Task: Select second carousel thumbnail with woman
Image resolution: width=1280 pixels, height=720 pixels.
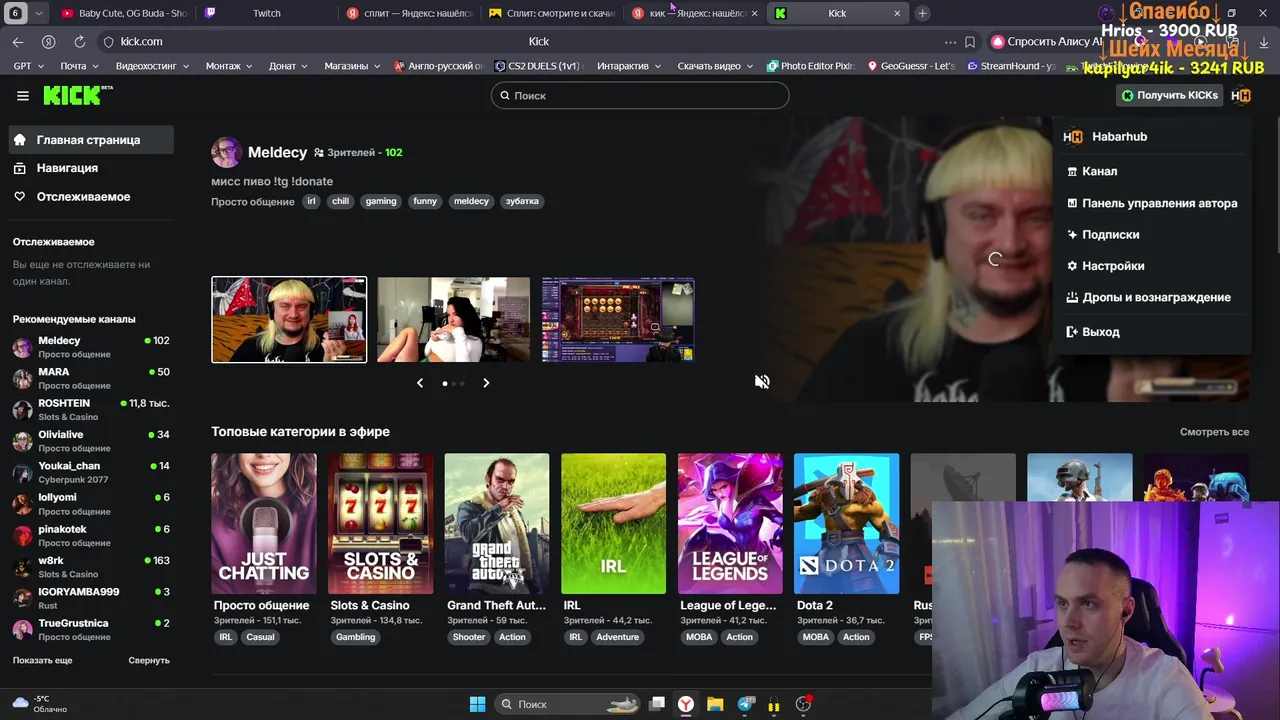Action: [x=454, y=320]
